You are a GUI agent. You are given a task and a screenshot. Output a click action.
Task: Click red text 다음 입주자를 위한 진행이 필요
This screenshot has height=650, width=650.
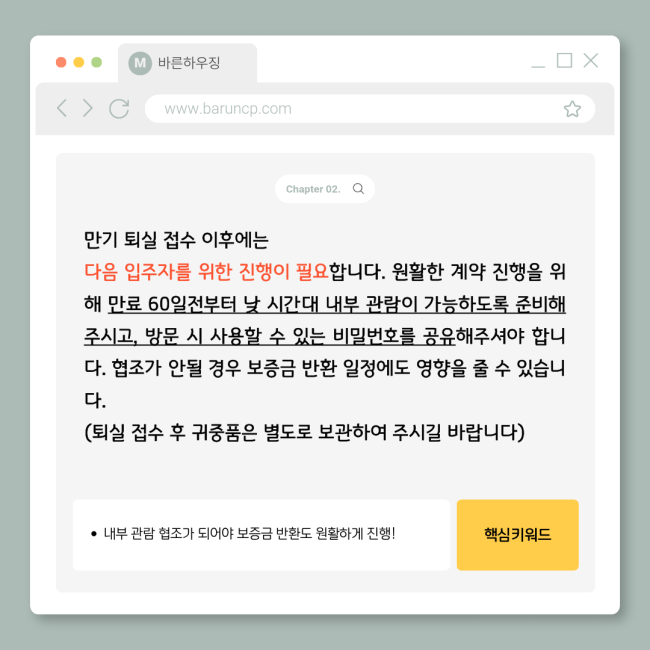(x=206, y=272)
